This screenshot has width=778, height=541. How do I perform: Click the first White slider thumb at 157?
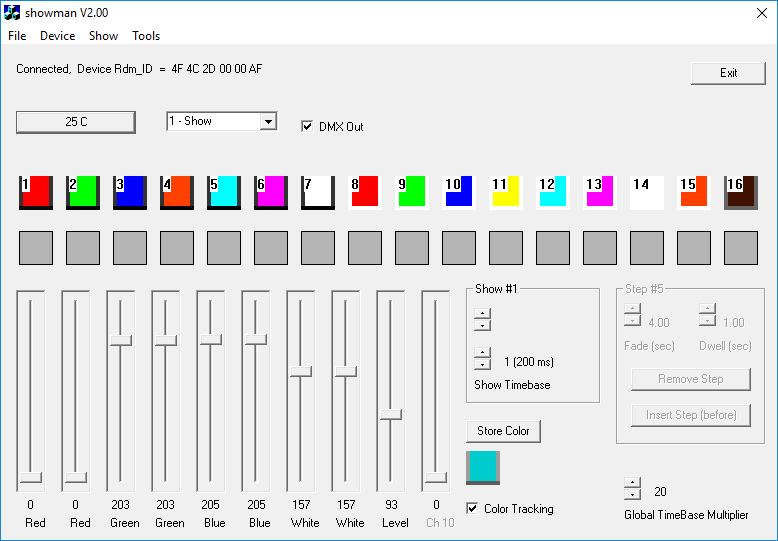[x=301, y=371]
